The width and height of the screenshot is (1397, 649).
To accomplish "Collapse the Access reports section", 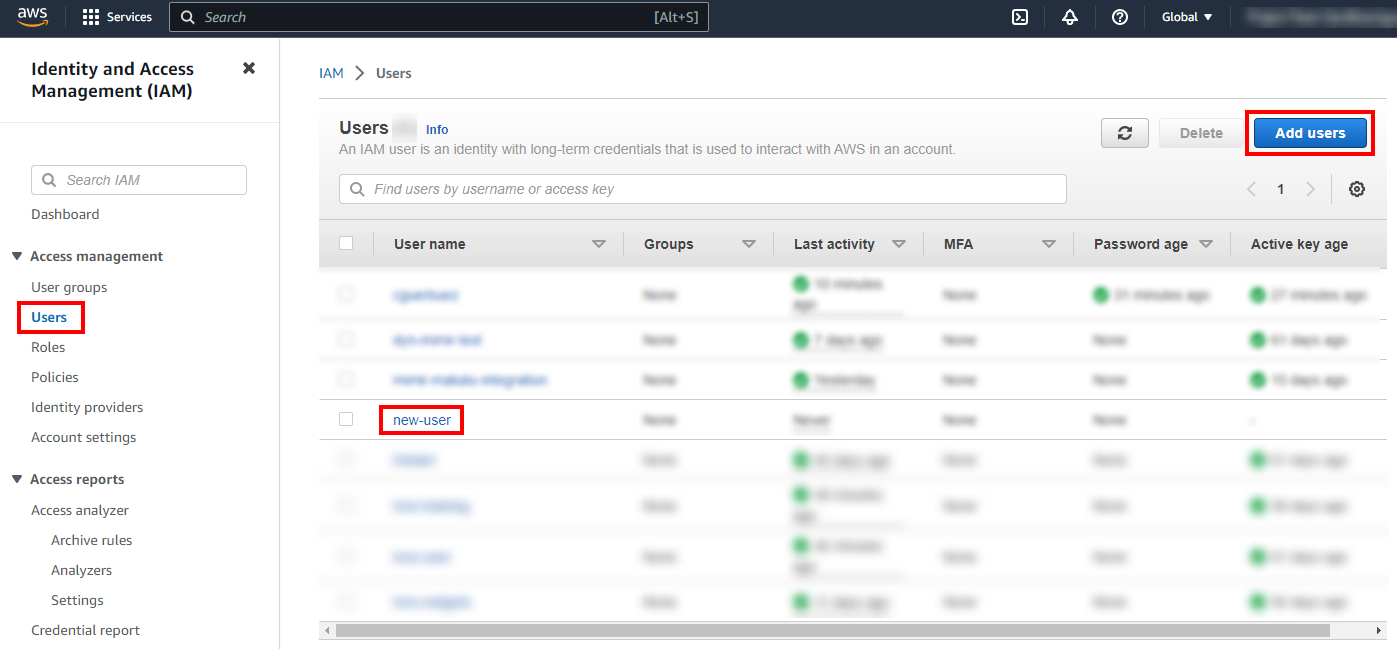I will tap(17, 480).
